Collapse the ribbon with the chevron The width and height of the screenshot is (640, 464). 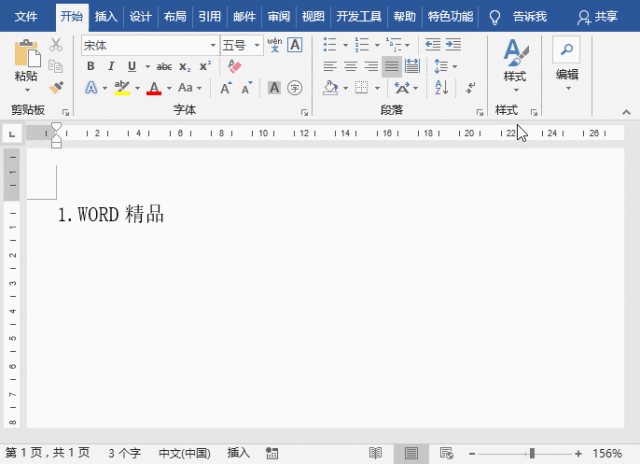pyautogui.click(x=627, y=112)
